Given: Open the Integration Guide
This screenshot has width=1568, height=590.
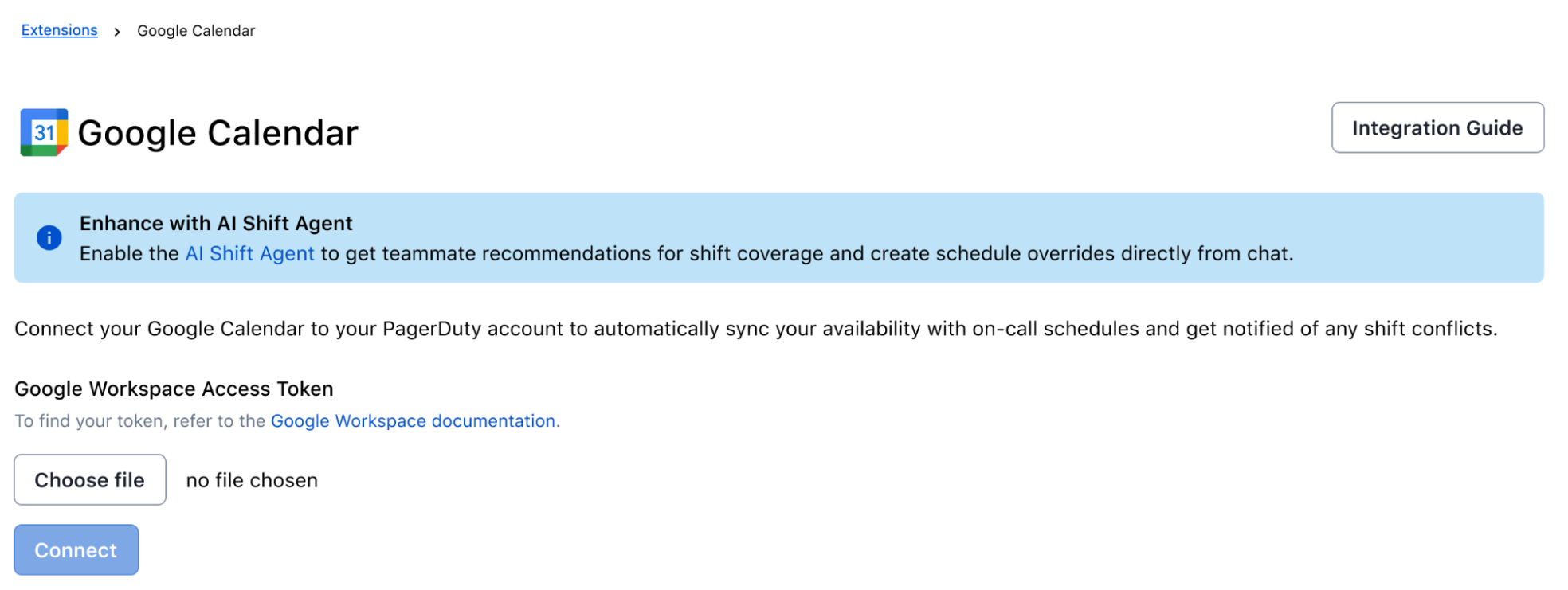Looking at the screenshot, I should click(1437, 127).
